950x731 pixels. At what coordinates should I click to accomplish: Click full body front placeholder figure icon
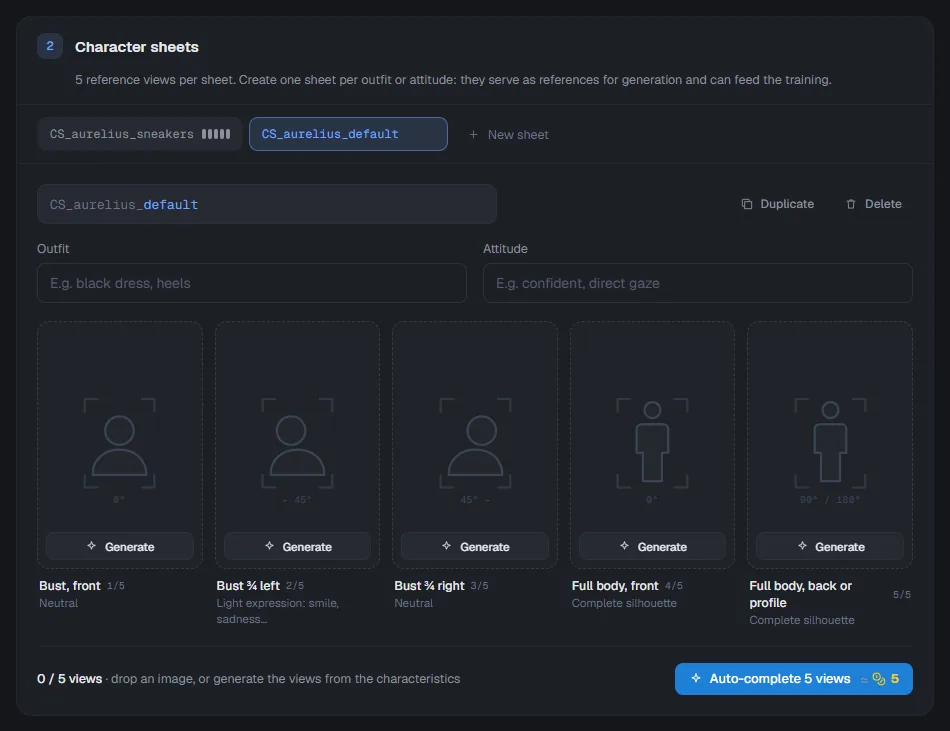652,443
